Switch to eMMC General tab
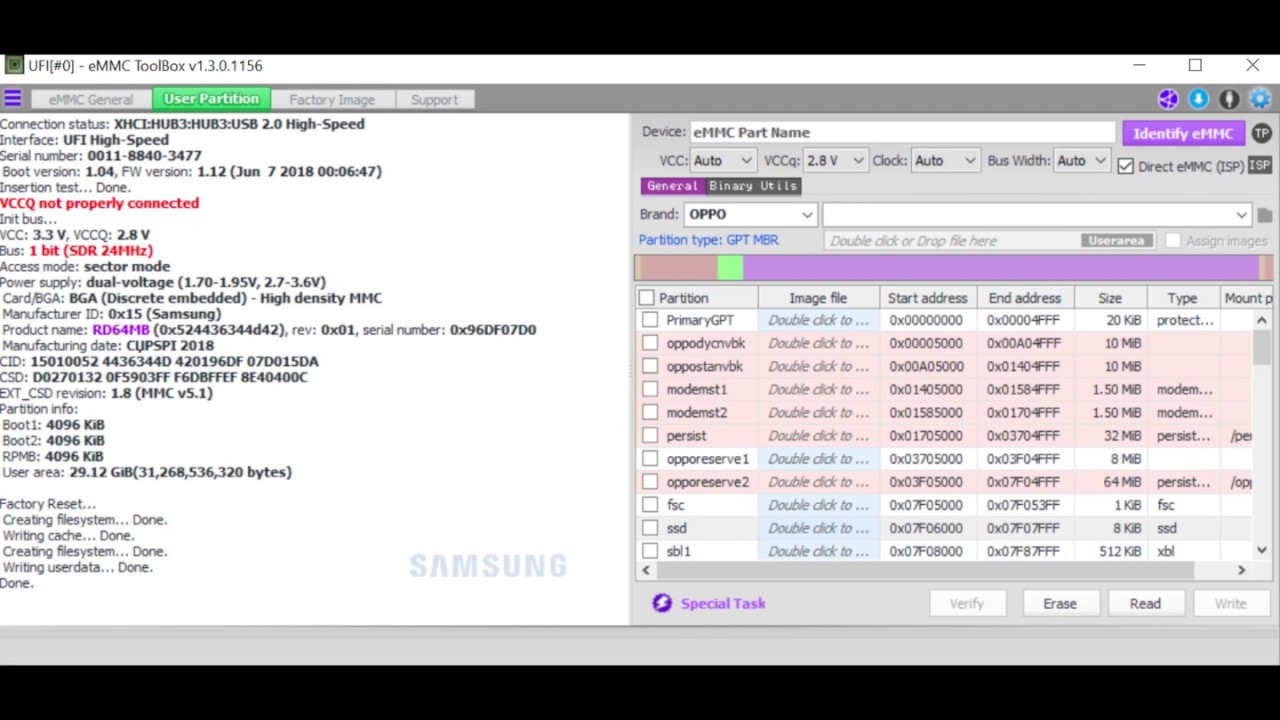The height and width of the screenshot is (720, 1280). [x=91, y=99]
